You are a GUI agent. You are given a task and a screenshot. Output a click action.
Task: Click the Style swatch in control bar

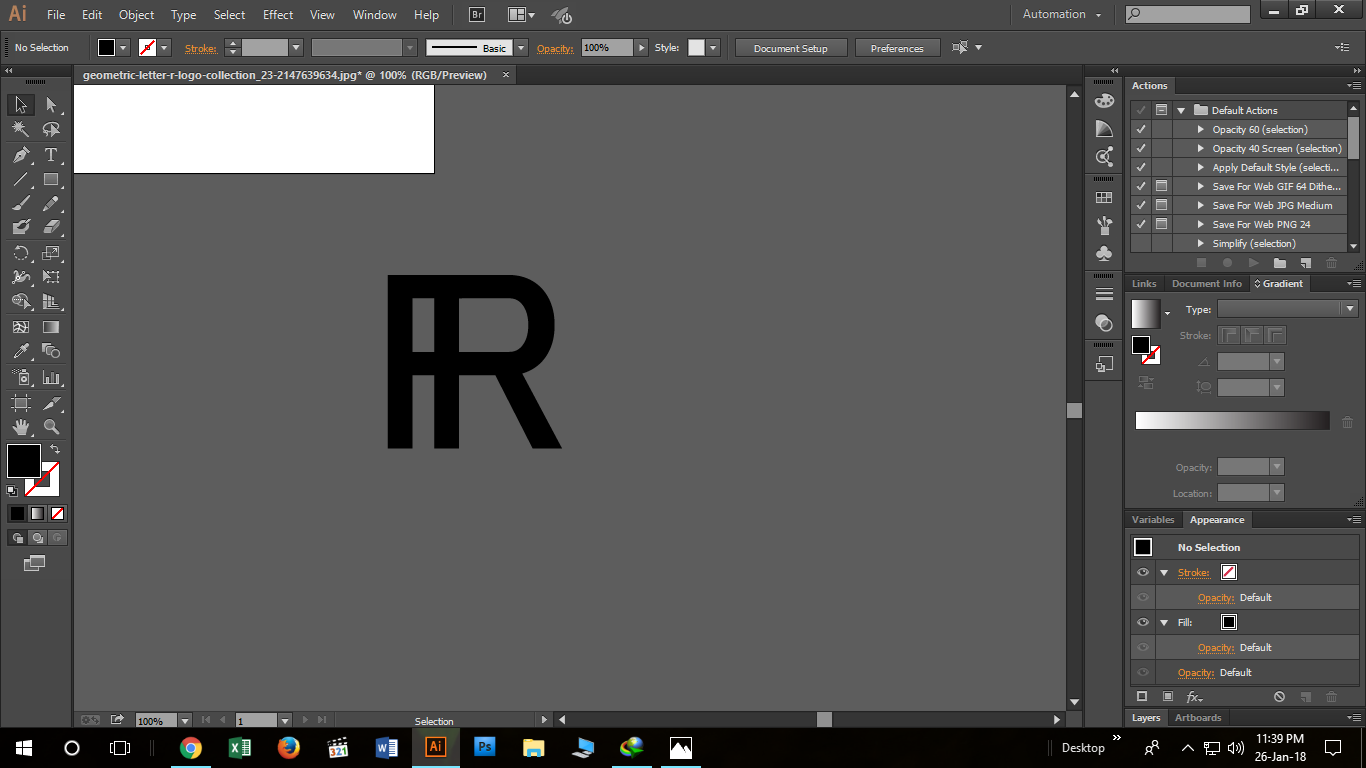click(696, 48)
